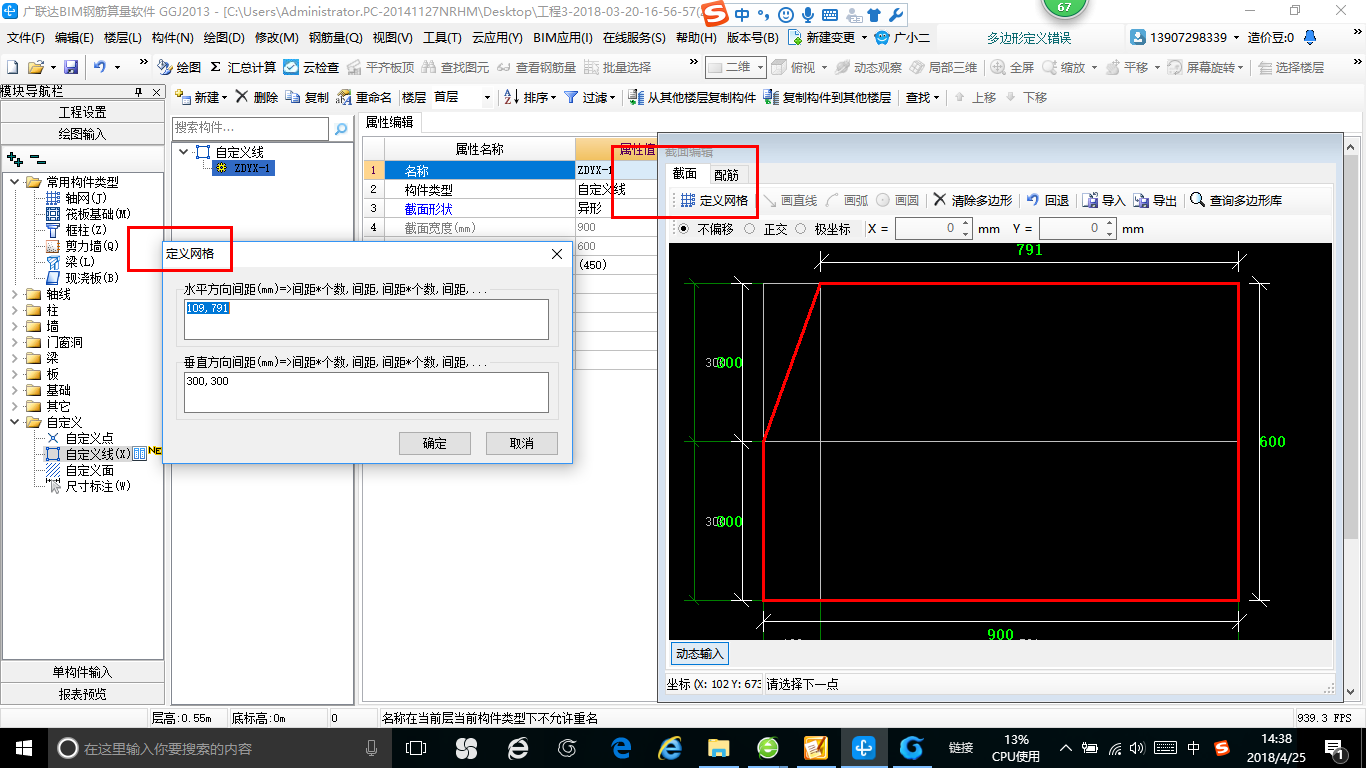Click the undo arrow icon

(x=100, y=67)
